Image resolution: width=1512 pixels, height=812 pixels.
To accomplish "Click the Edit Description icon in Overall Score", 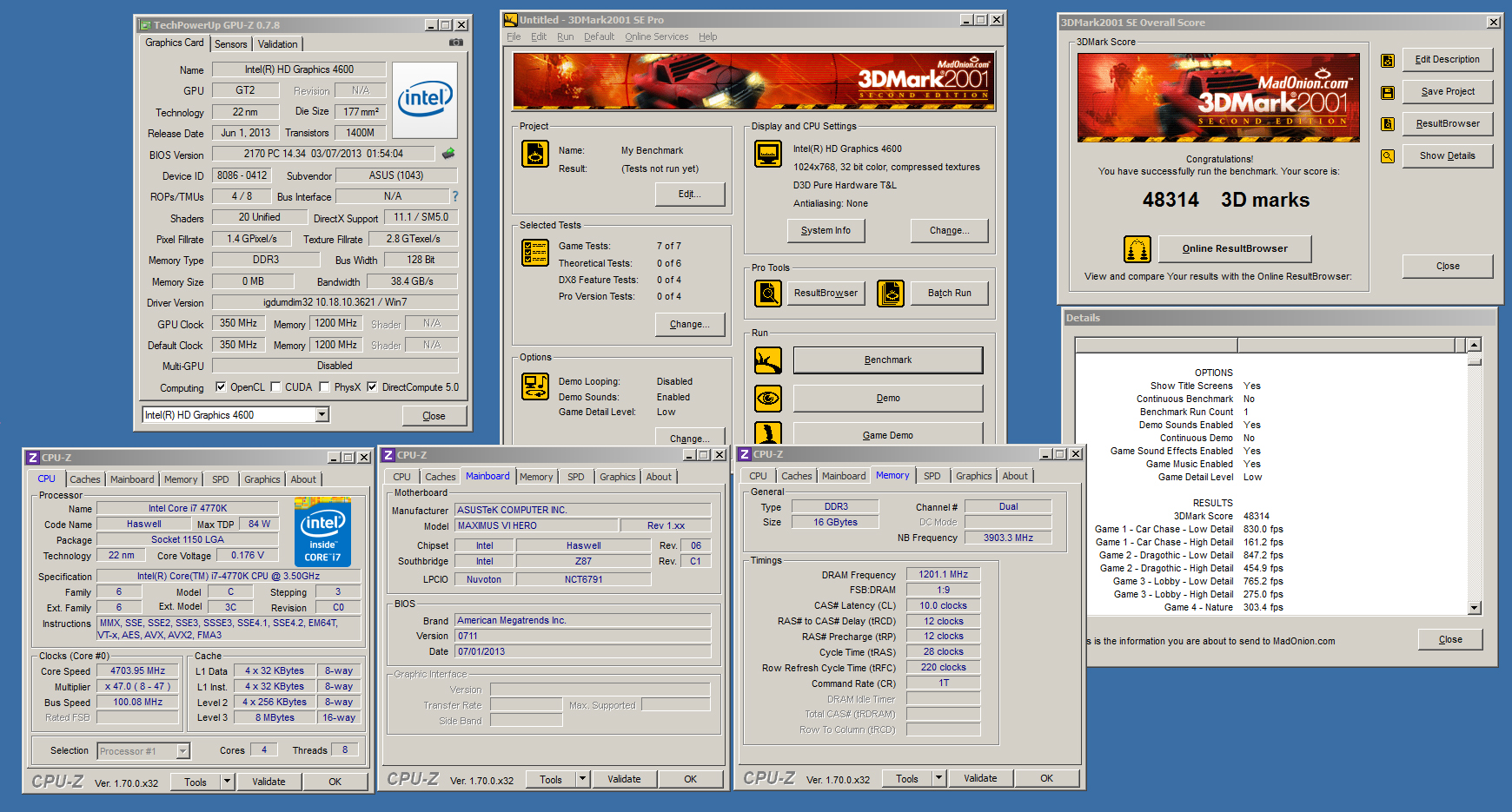I will coord(1388,60).
